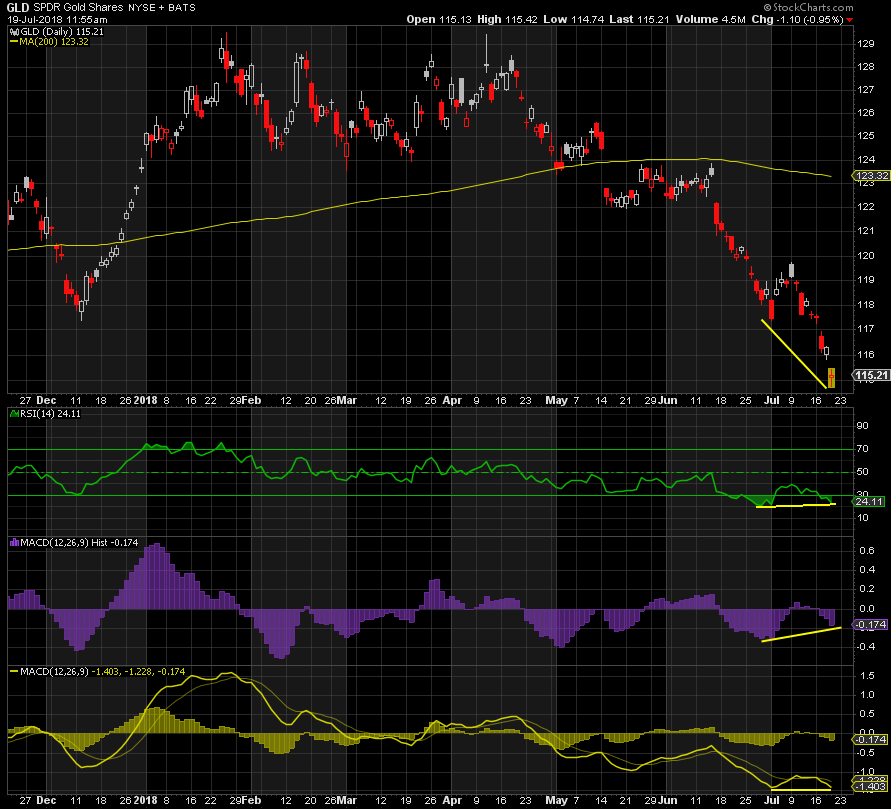892x812 pixels.
Task: Click the Open 115.13 value
Action: [x=439, y=19]
